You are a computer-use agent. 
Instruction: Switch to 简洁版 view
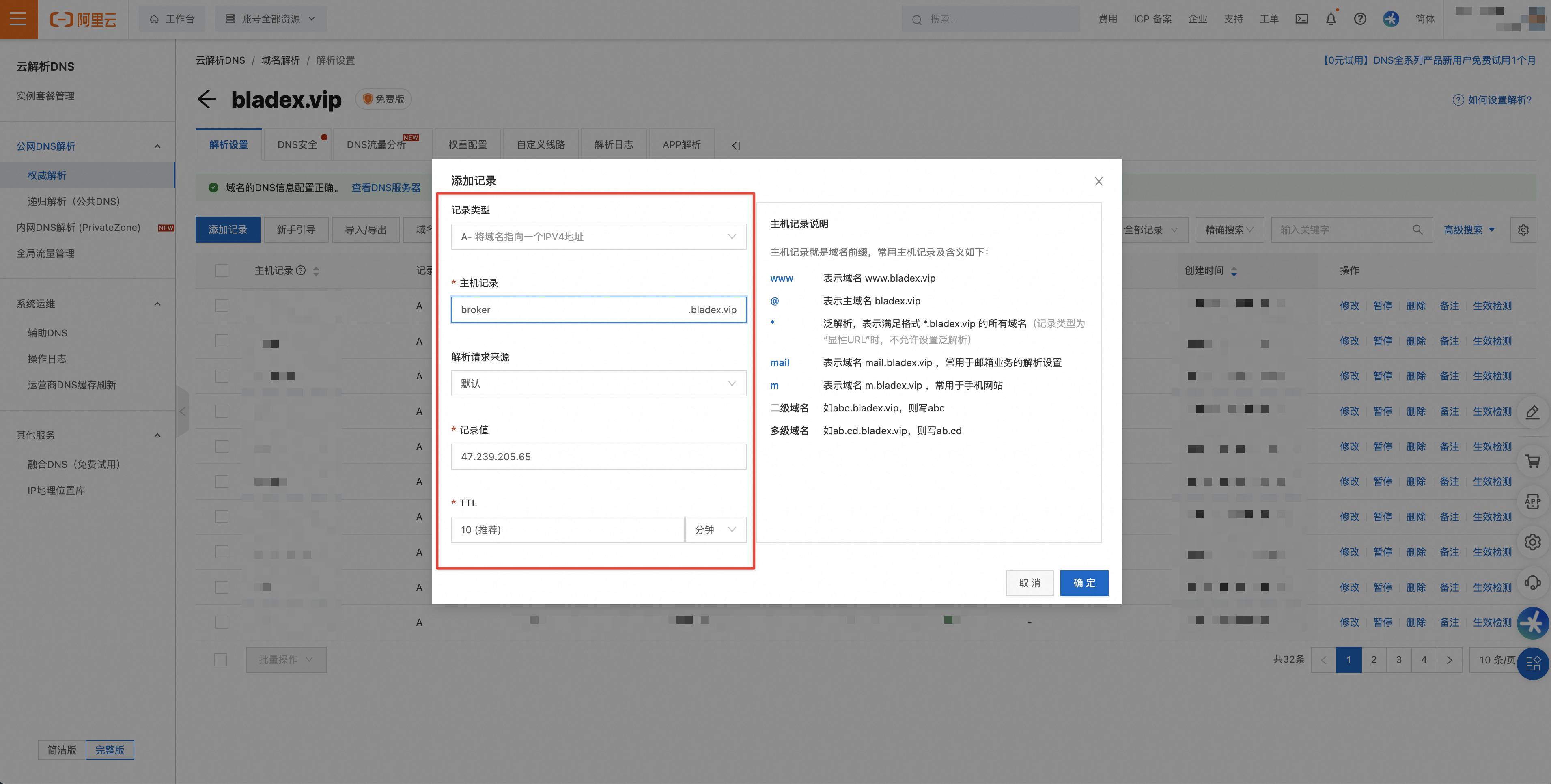click(61, 750)
